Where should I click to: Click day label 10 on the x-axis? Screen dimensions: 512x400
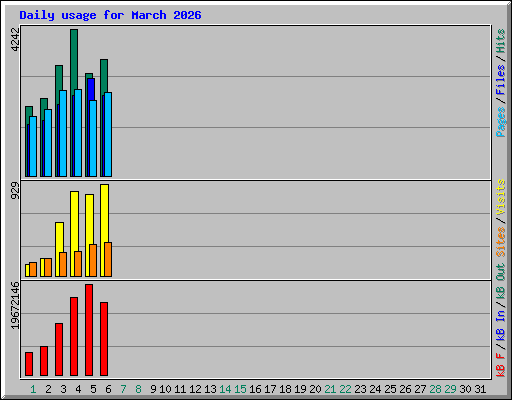(x=165, y=389)
